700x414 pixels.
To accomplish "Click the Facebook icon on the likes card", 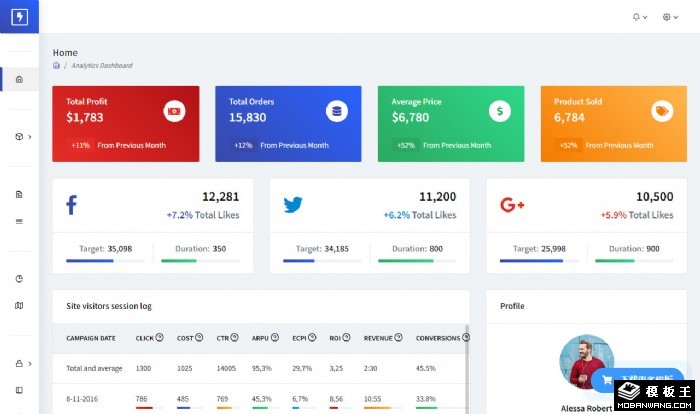I will (72, 205).
